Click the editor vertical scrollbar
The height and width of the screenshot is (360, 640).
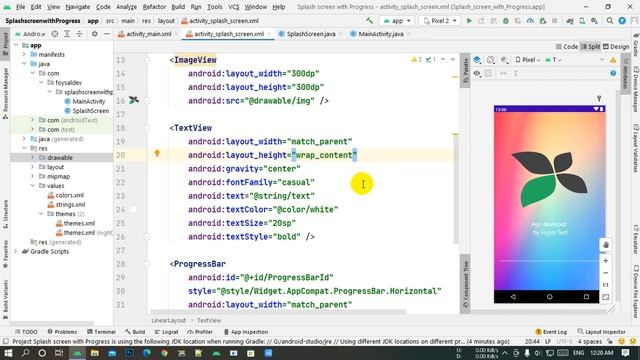[456, 188]
